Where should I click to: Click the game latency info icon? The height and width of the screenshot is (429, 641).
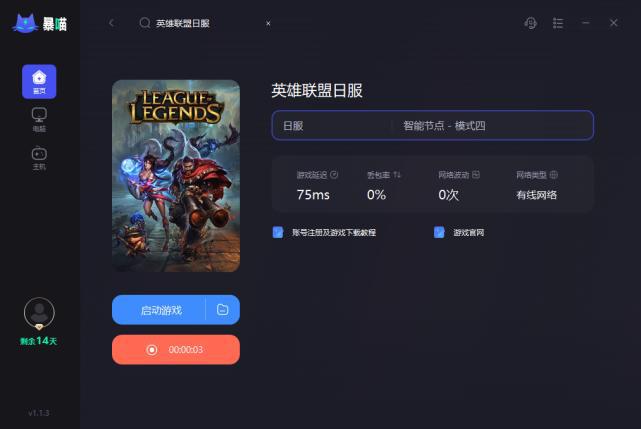pyautogui.click(x=334, y=175)
